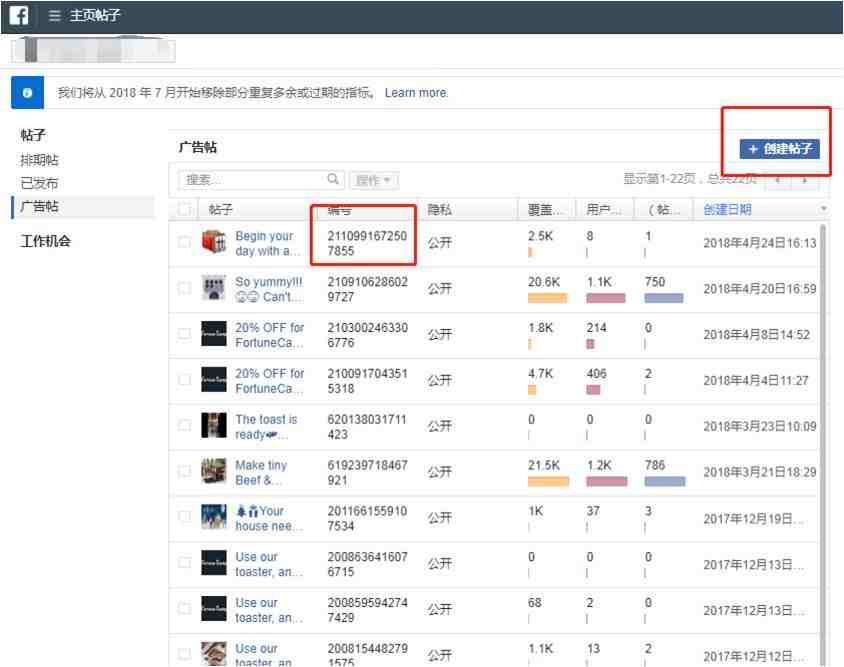The height and width of the screenshot is (667, 844).
Task: Open 'Use our toaster' post ID 2008636416076715
Action: [x=269, y=564]
